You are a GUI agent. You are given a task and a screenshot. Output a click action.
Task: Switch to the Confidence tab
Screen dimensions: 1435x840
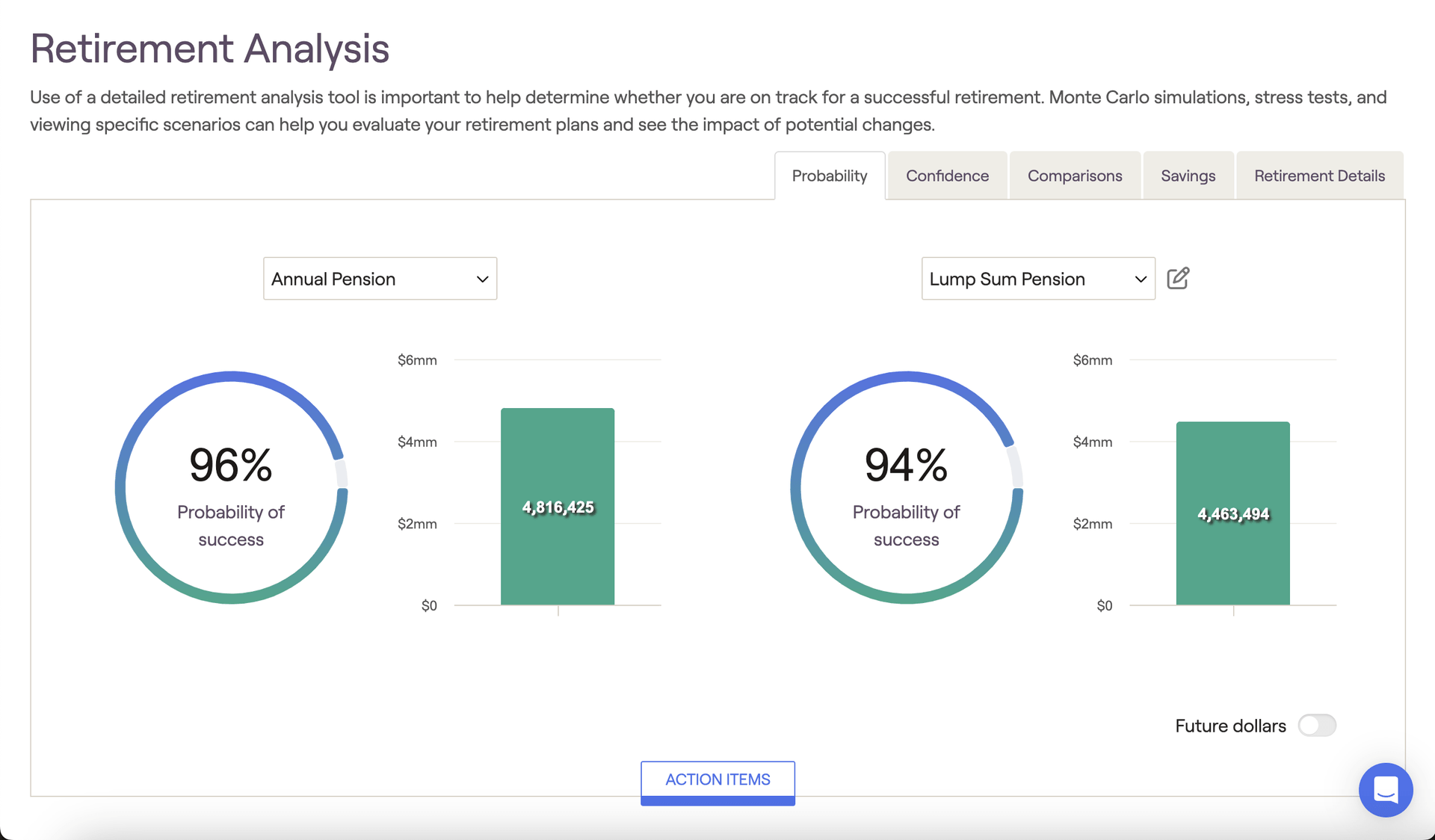(947, 176)
